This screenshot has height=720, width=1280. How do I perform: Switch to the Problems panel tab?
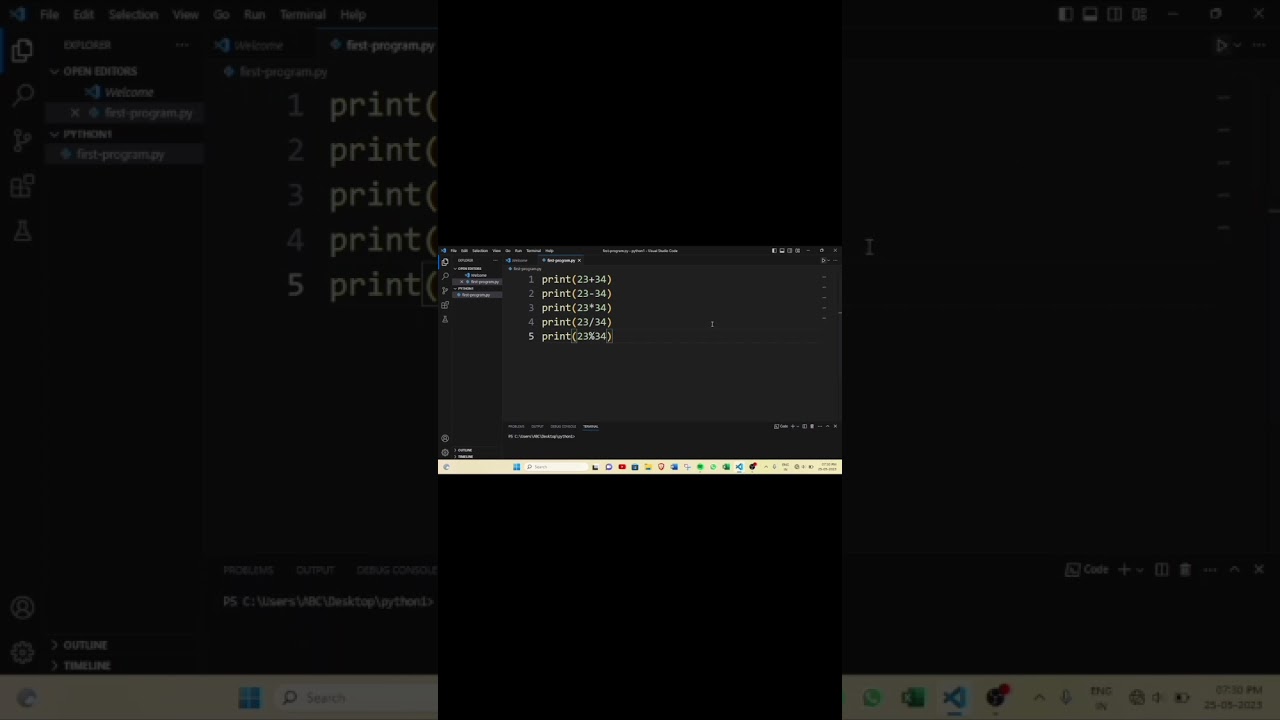tap(516, 426)
